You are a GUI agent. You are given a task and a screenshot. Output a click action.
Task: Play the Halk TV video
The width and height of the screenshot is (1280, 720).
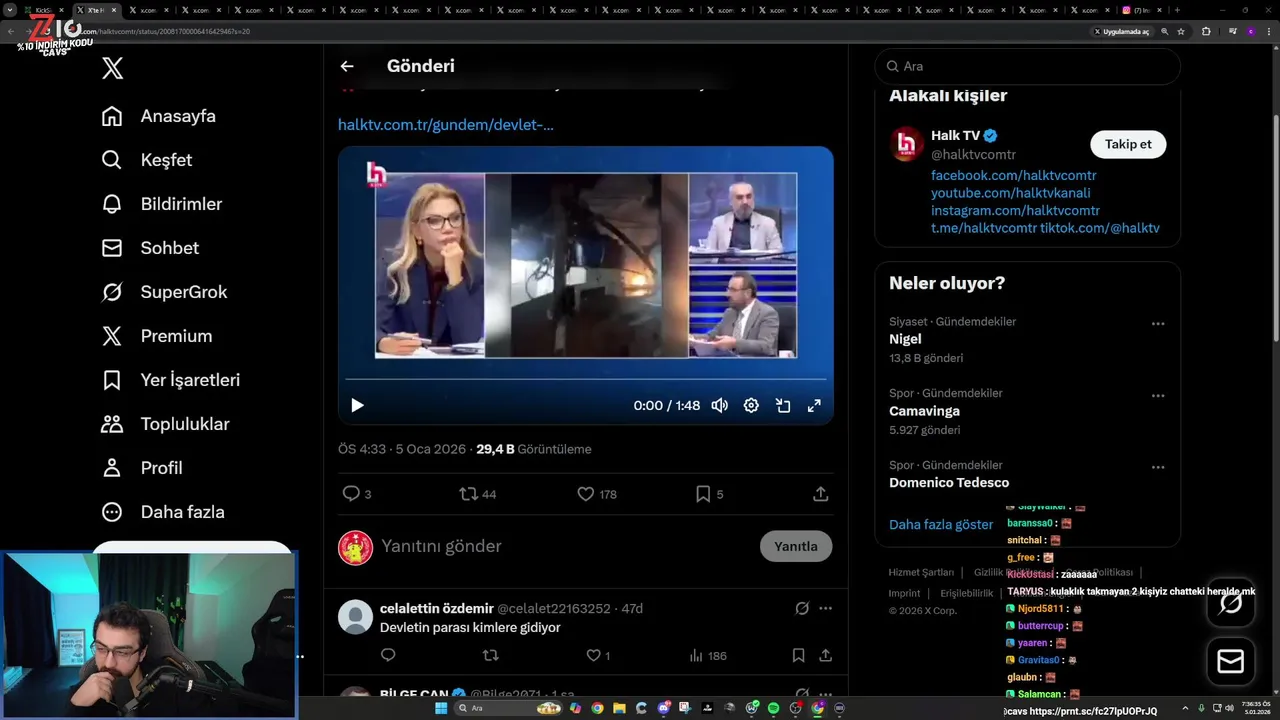coord(357,405)
